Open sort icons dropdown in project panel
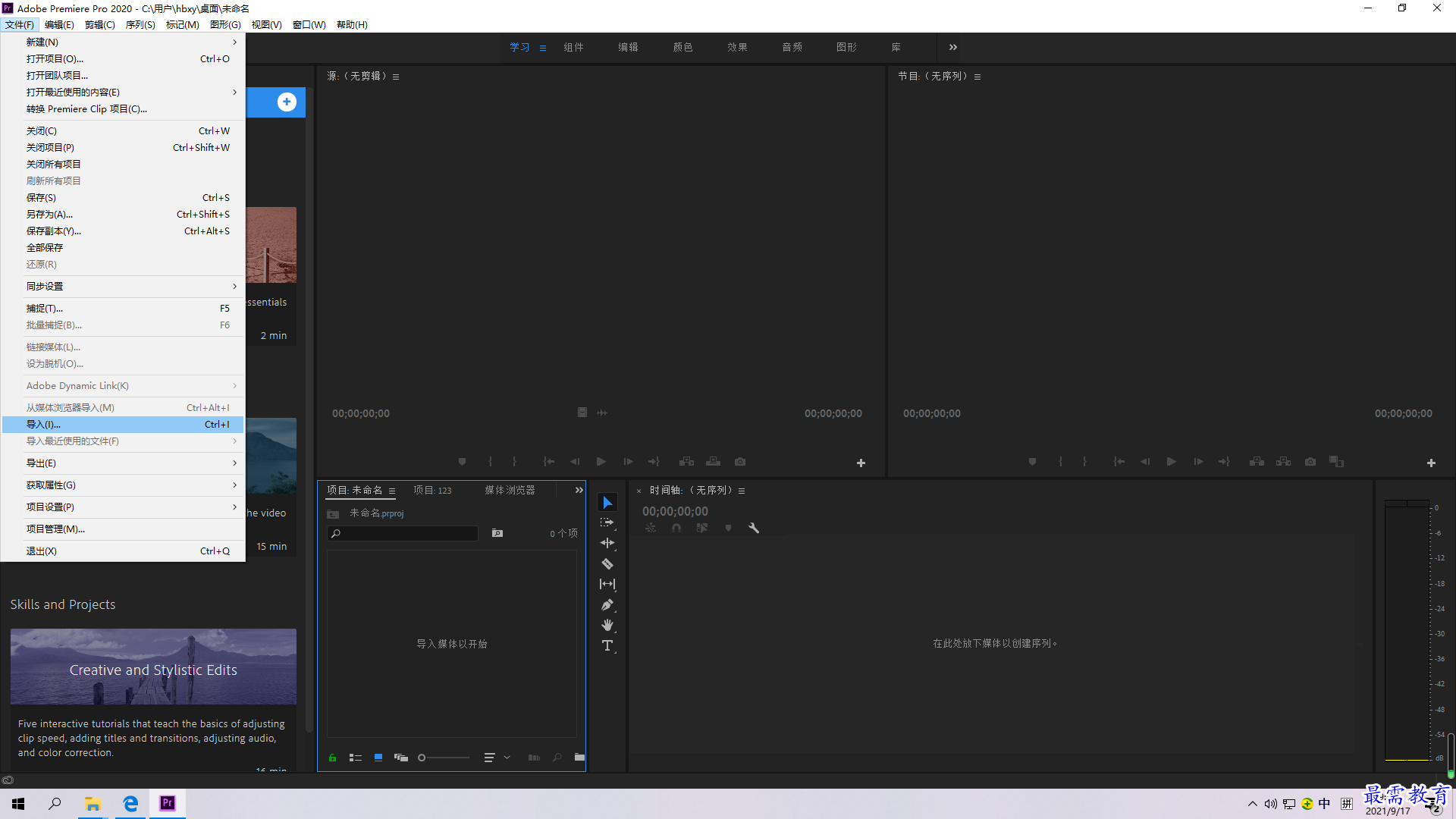 497,758
